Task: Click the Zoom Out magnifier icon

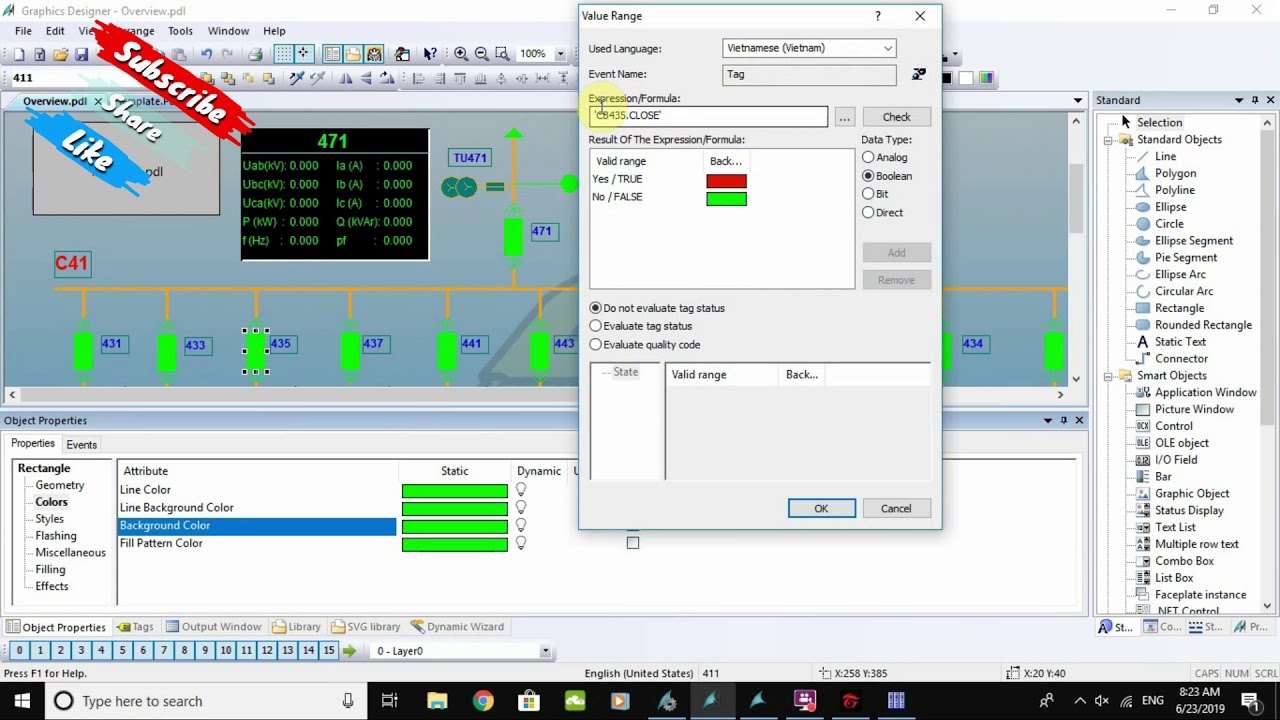Action: point(482,54)
